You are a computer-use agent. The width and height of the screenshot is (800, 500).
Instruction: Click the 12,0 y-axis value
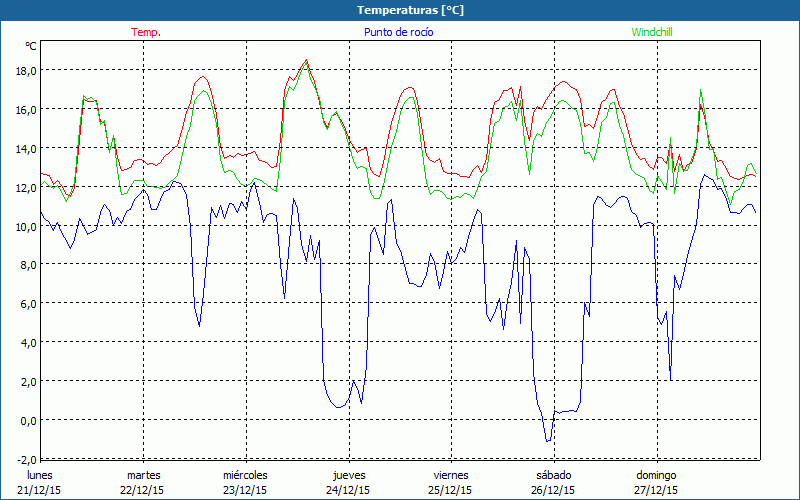(26, 188)
